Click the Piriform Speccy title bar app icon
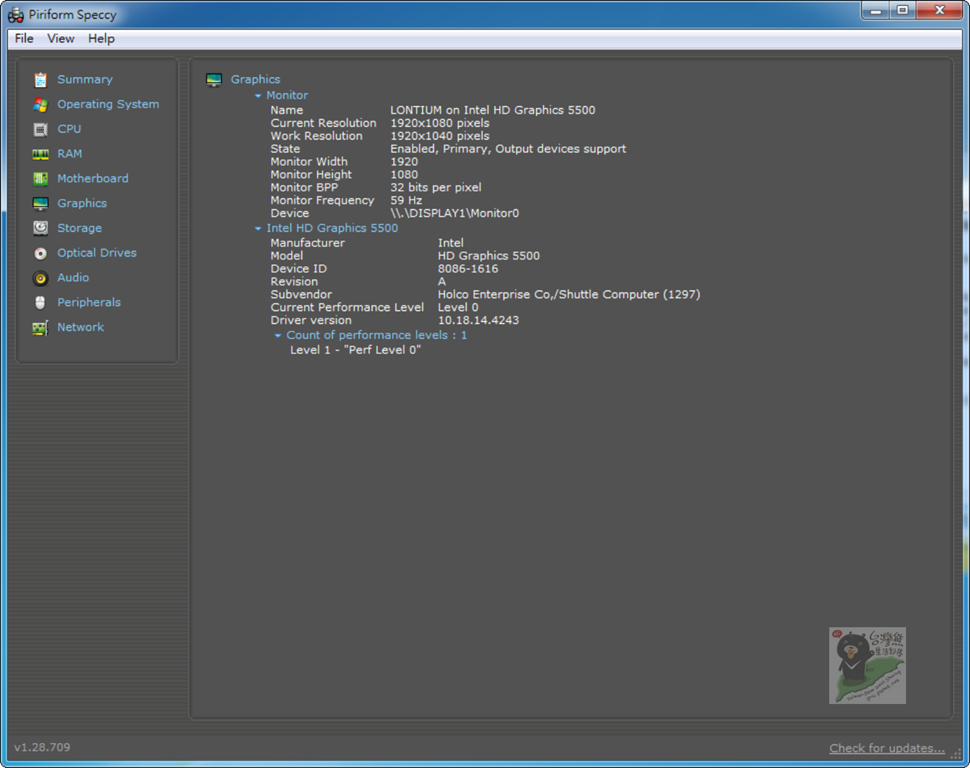970x768 pixels. pyautogui.click(x=15, y=15)
